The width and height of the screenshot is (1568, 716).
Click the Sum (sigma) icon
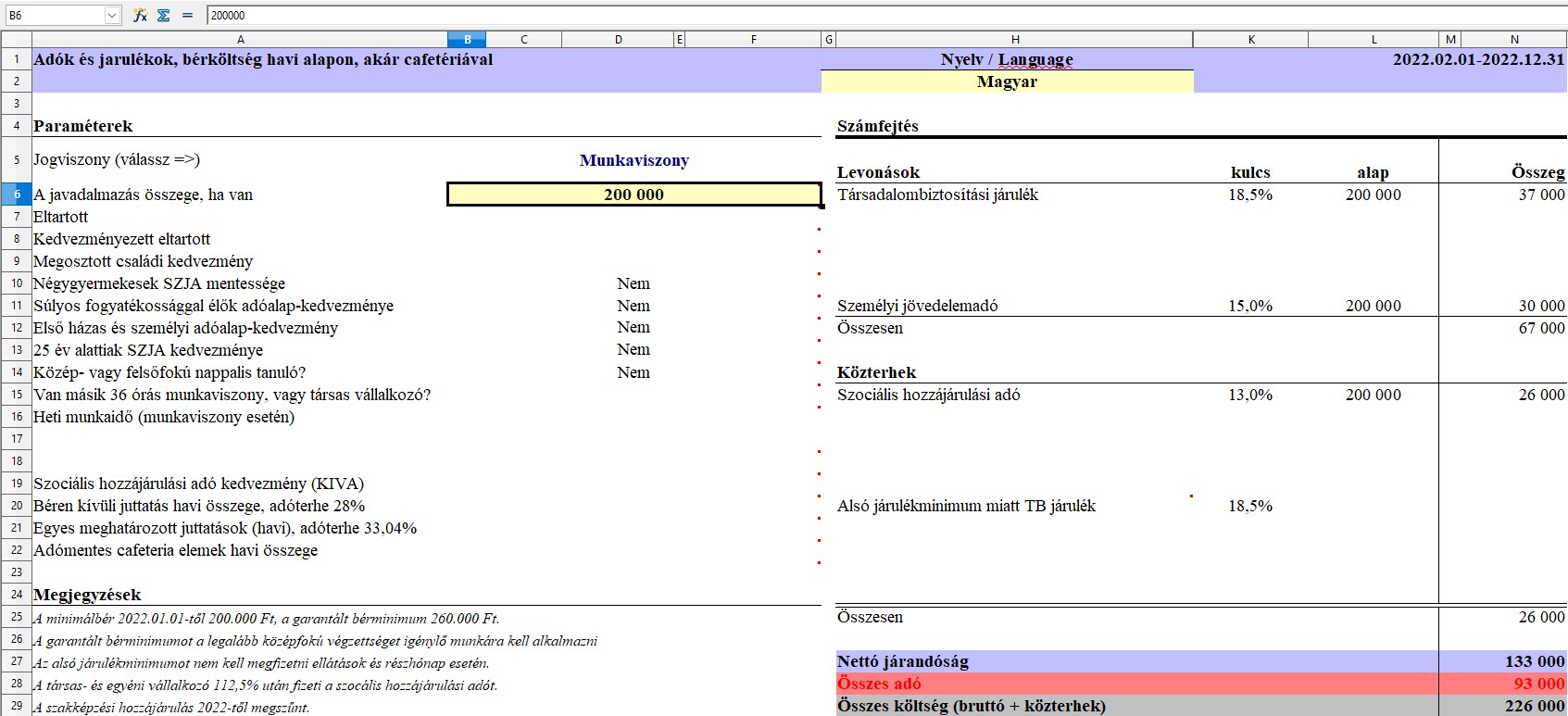click(x=164, y=16)
